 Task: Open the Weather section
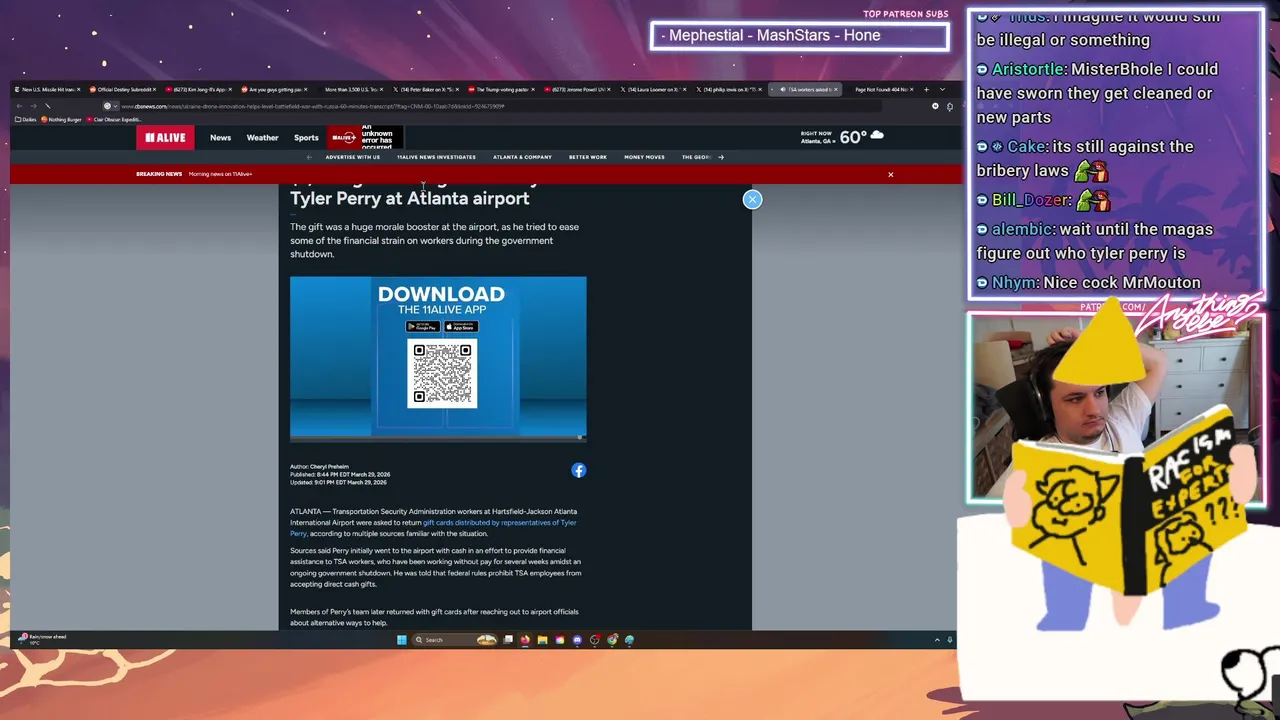(262, 138)
